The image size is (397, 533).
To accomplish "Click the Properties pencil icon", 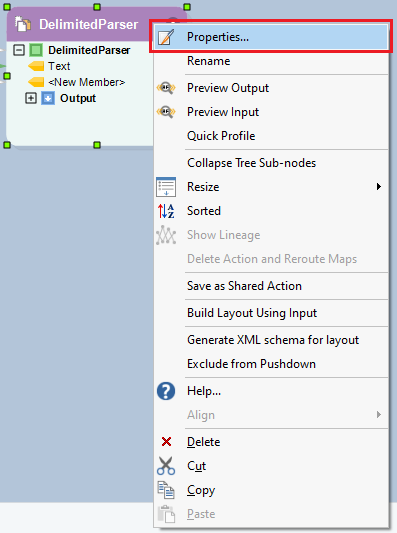I will tap(166, 37).
